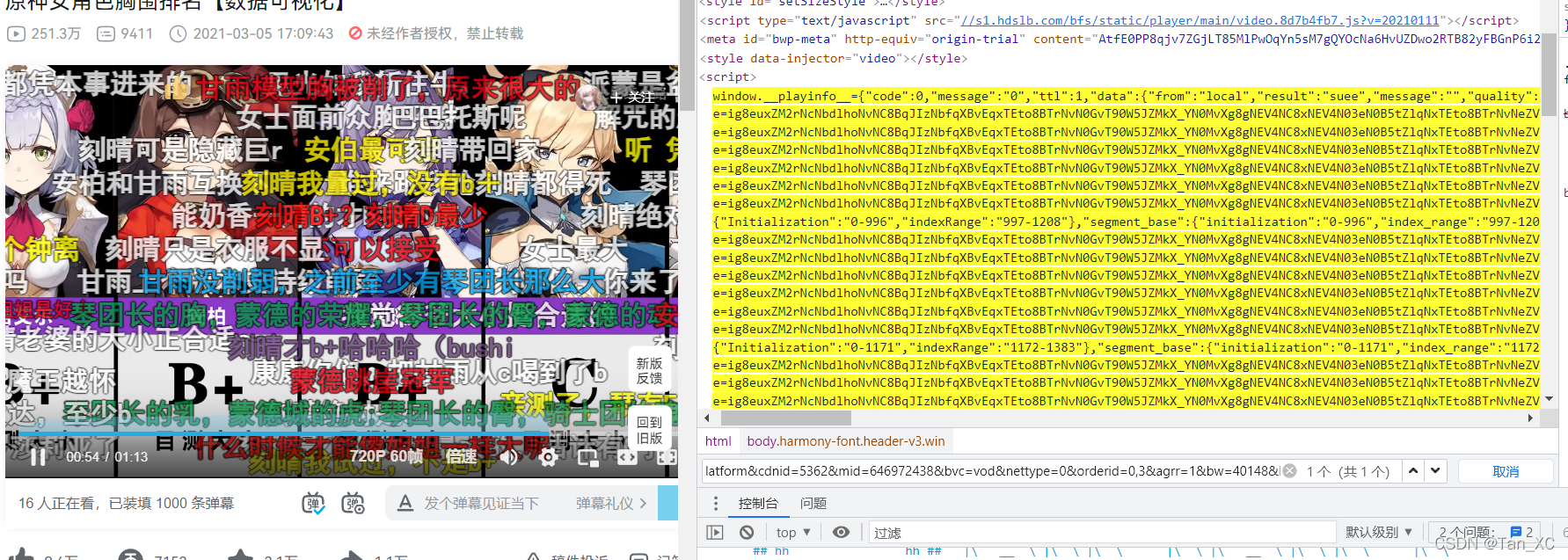Image resolution: width=1568 pixels, height=560 pixels.
Task: Click the coin icon
Action: click(x=130, y=555)
